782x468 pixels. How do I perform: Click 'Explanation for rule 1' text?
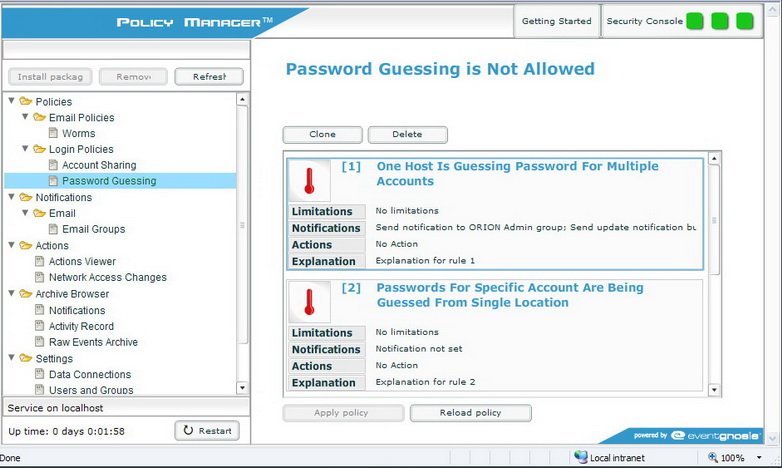pos(425,260)
